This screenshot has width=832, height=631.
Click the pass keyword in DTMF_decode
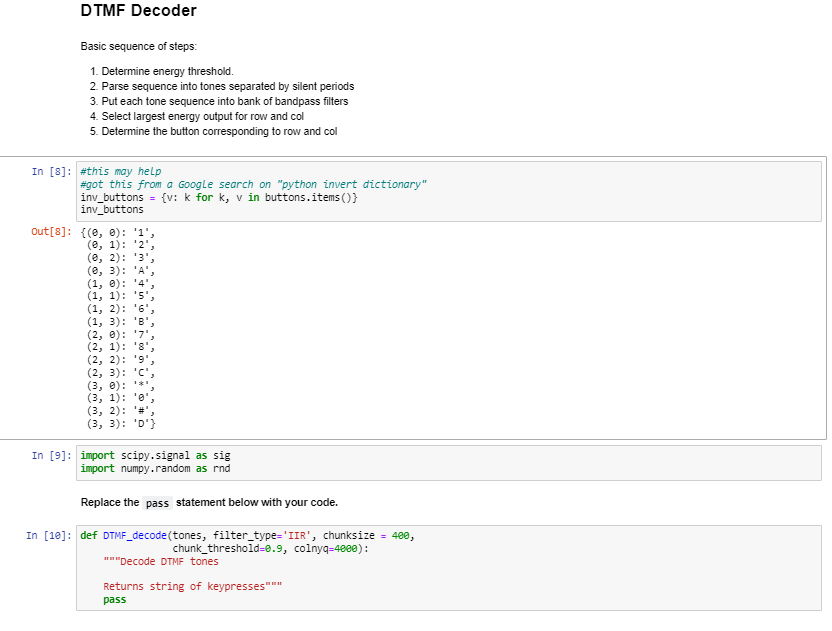(x=113, y=599)
